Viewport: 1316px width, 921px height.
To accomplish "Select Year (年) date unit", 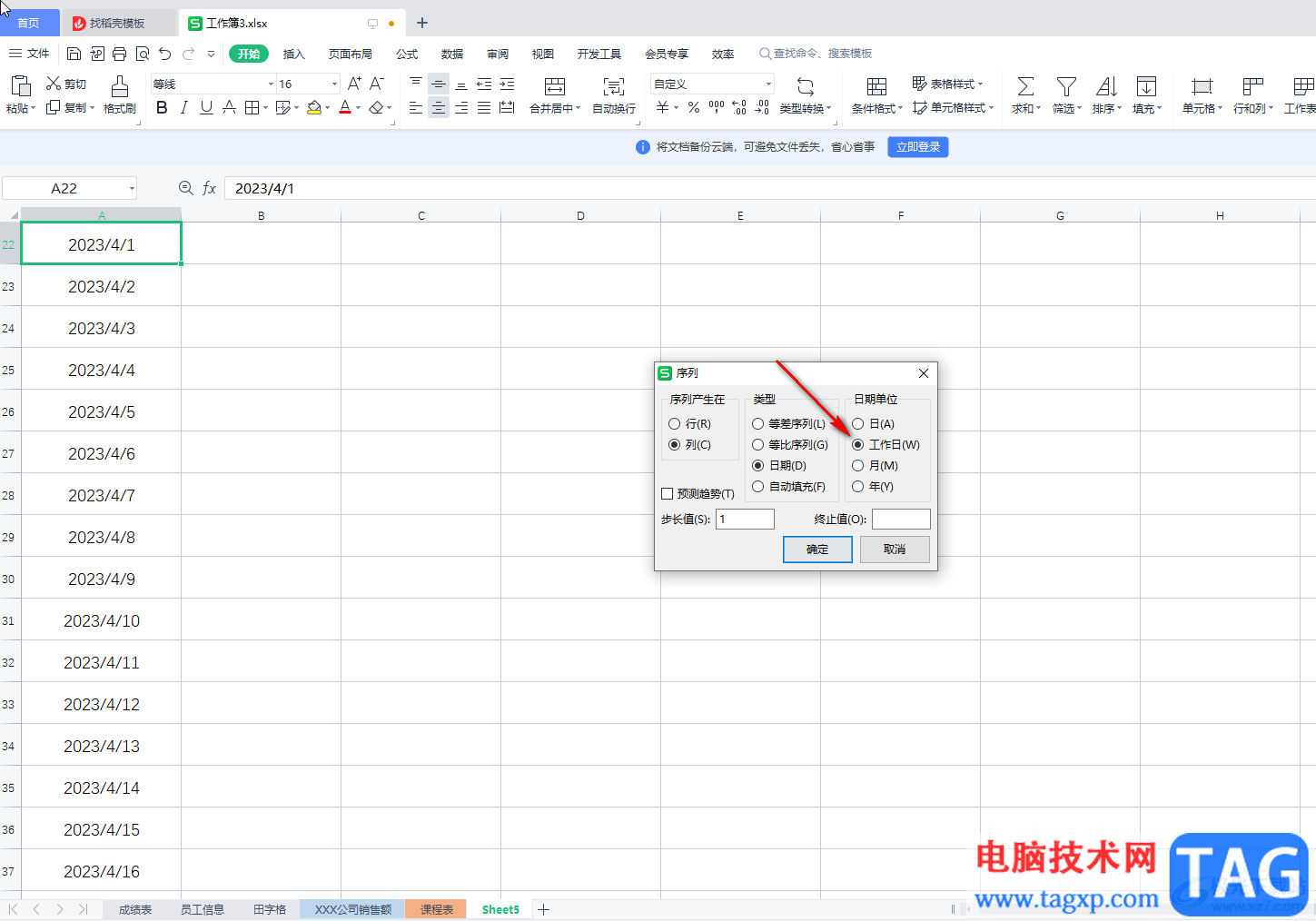I will coord(857,487).
